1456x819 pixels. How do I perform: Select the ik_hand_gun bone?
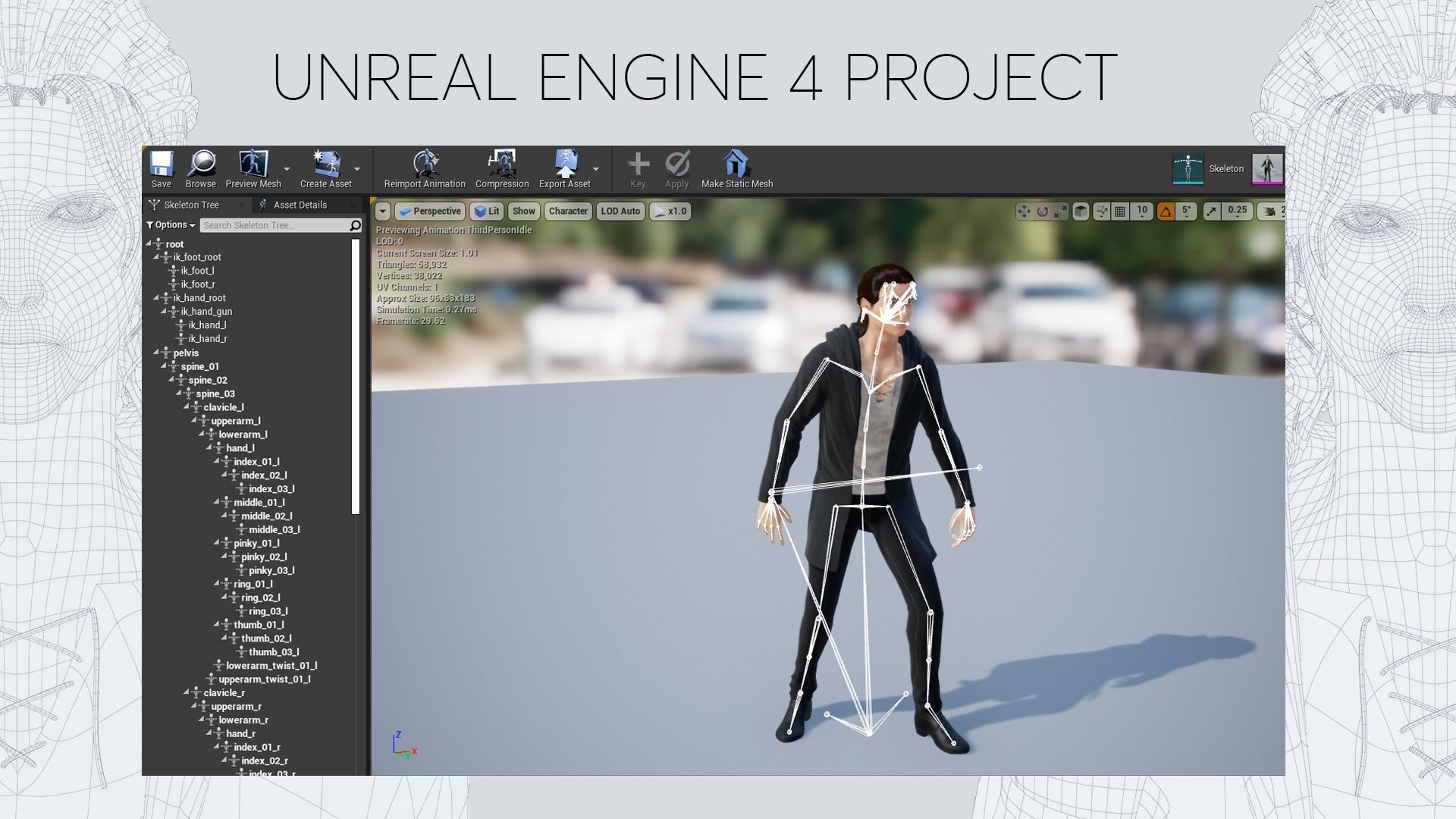point(206,312)
